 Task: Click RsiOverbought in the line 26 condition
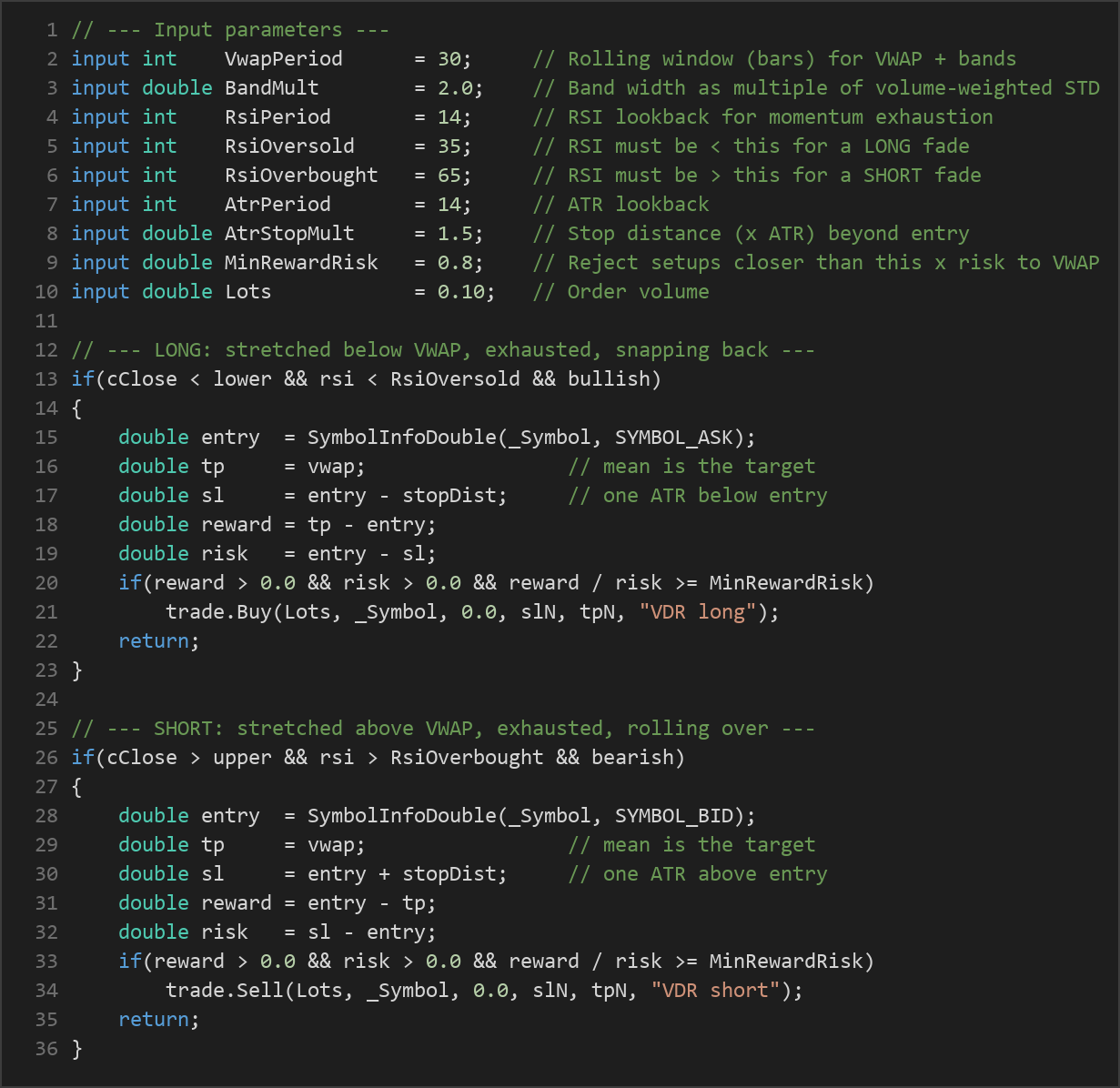pos(467,758)
